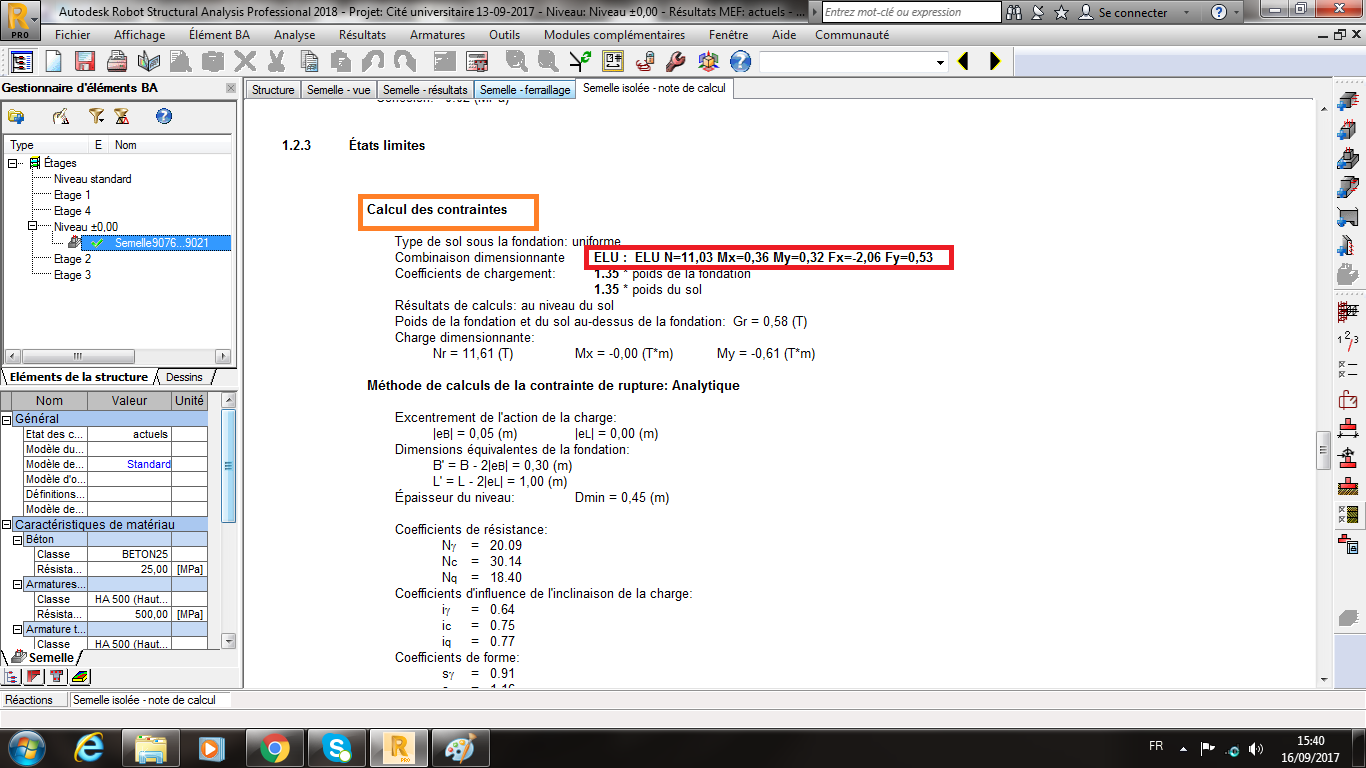Collapse the Niveau ±0,00 tree node
This screenshot has width=1366, height=768.
[x=31, y=227]
